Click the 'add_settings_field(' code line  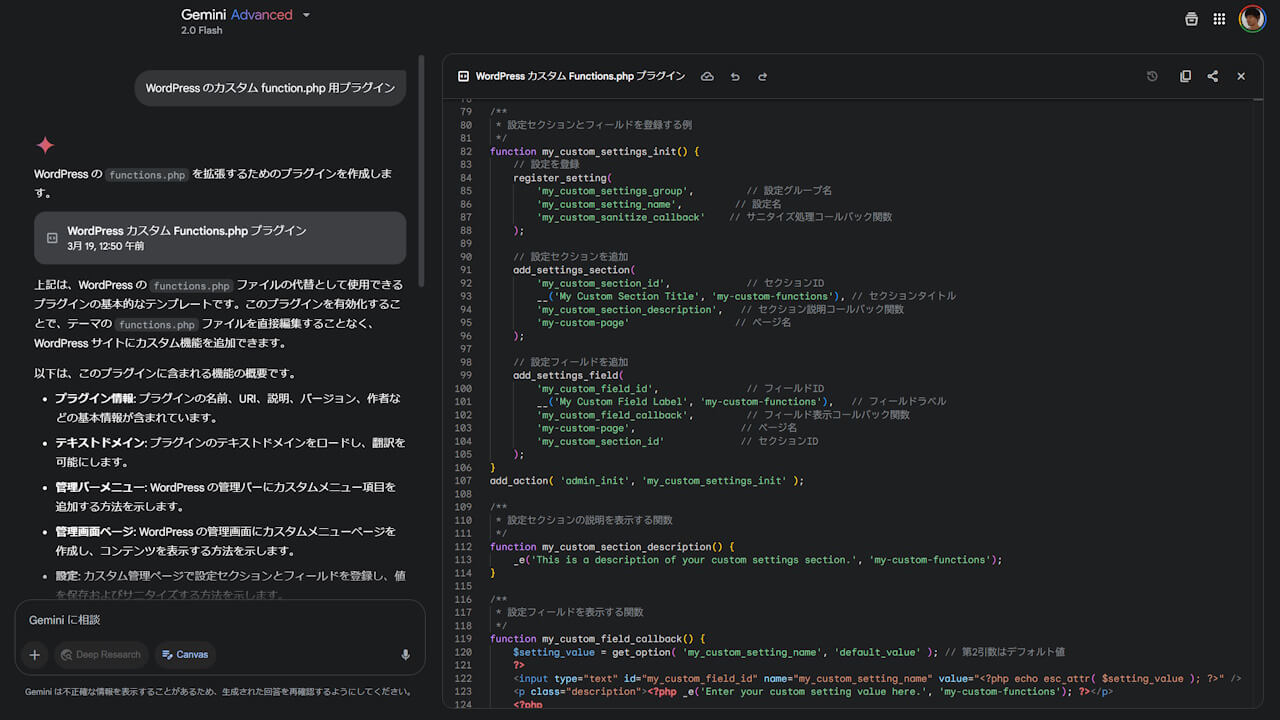567,375
